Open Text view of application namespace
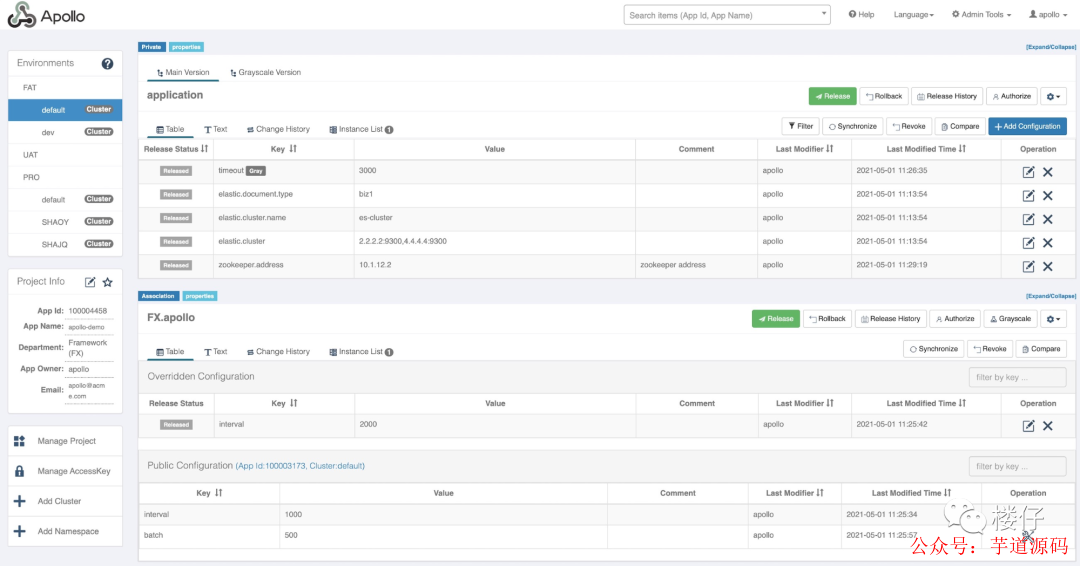 click(x=216, y=129)
